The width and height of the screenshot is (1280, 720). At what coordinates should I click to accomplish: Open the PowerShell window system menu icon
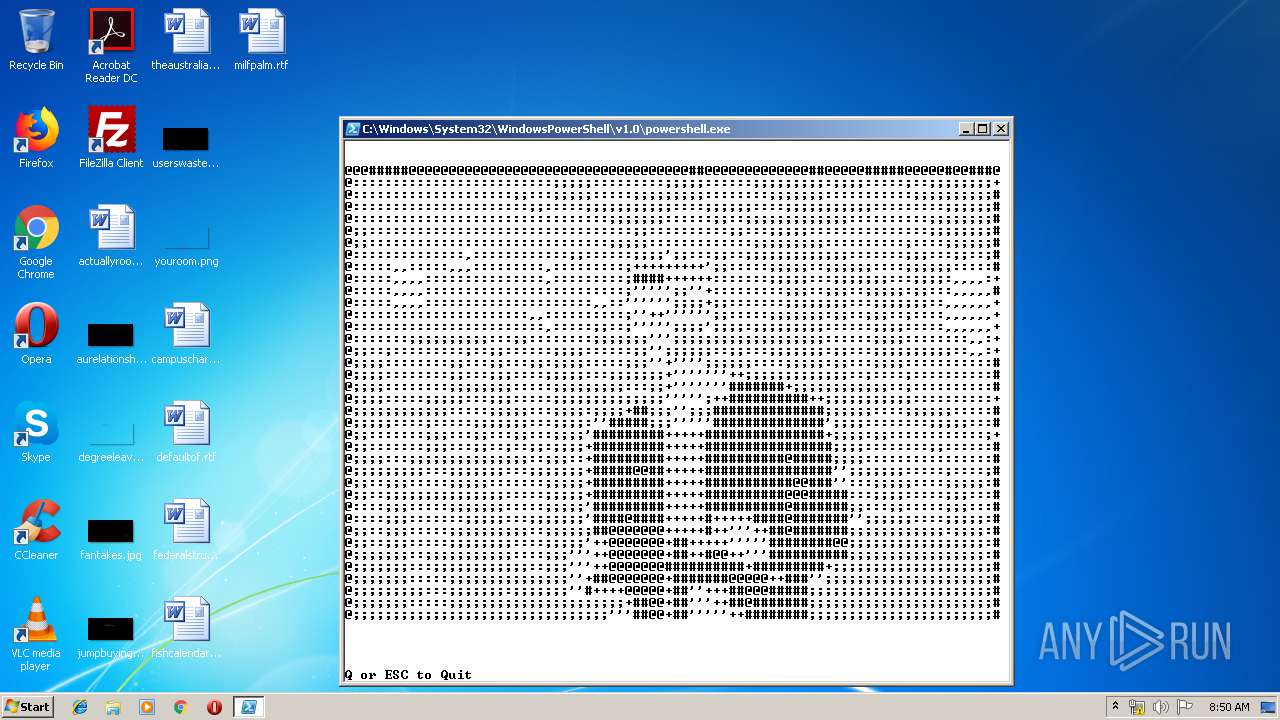(x=353, y=129)
